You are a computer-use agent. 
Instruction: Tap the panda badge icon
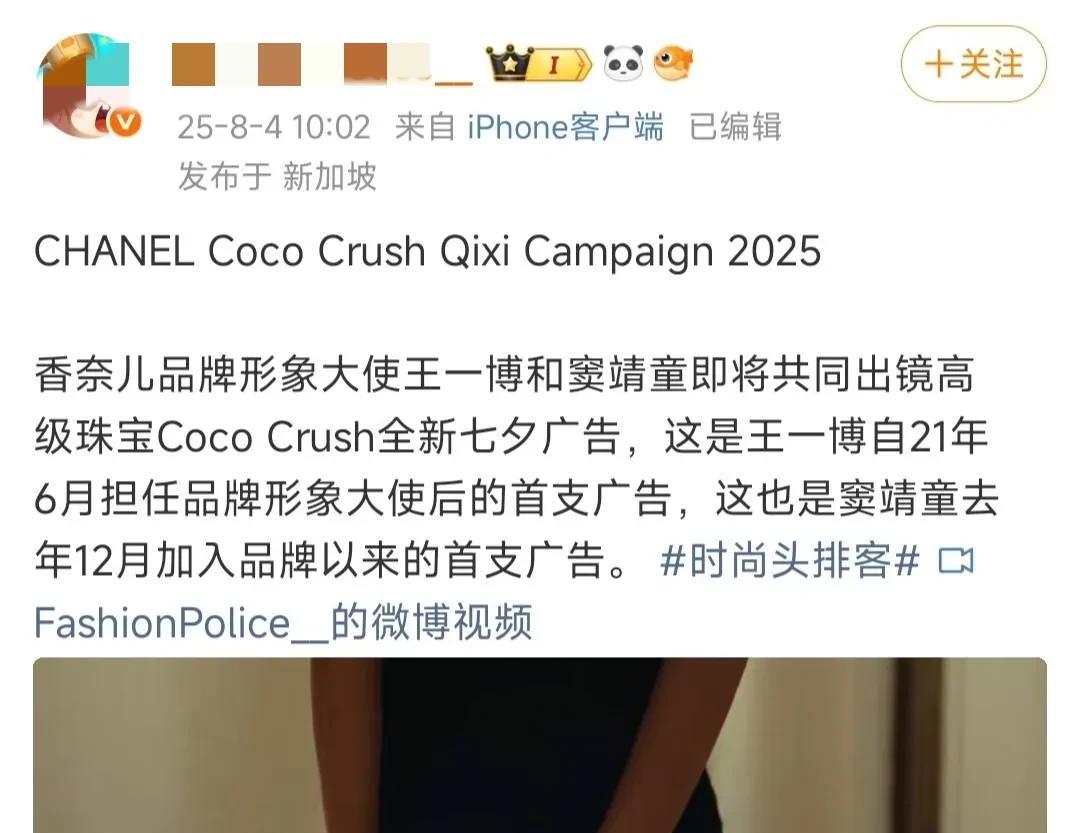623,63
